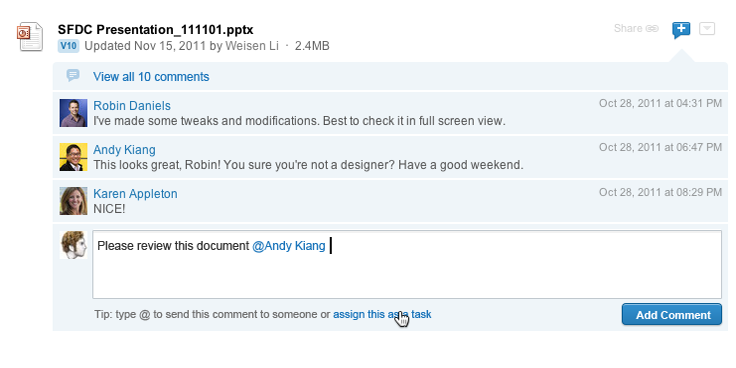
Task: Choose assign this as a task link
Action: point(382,314)
